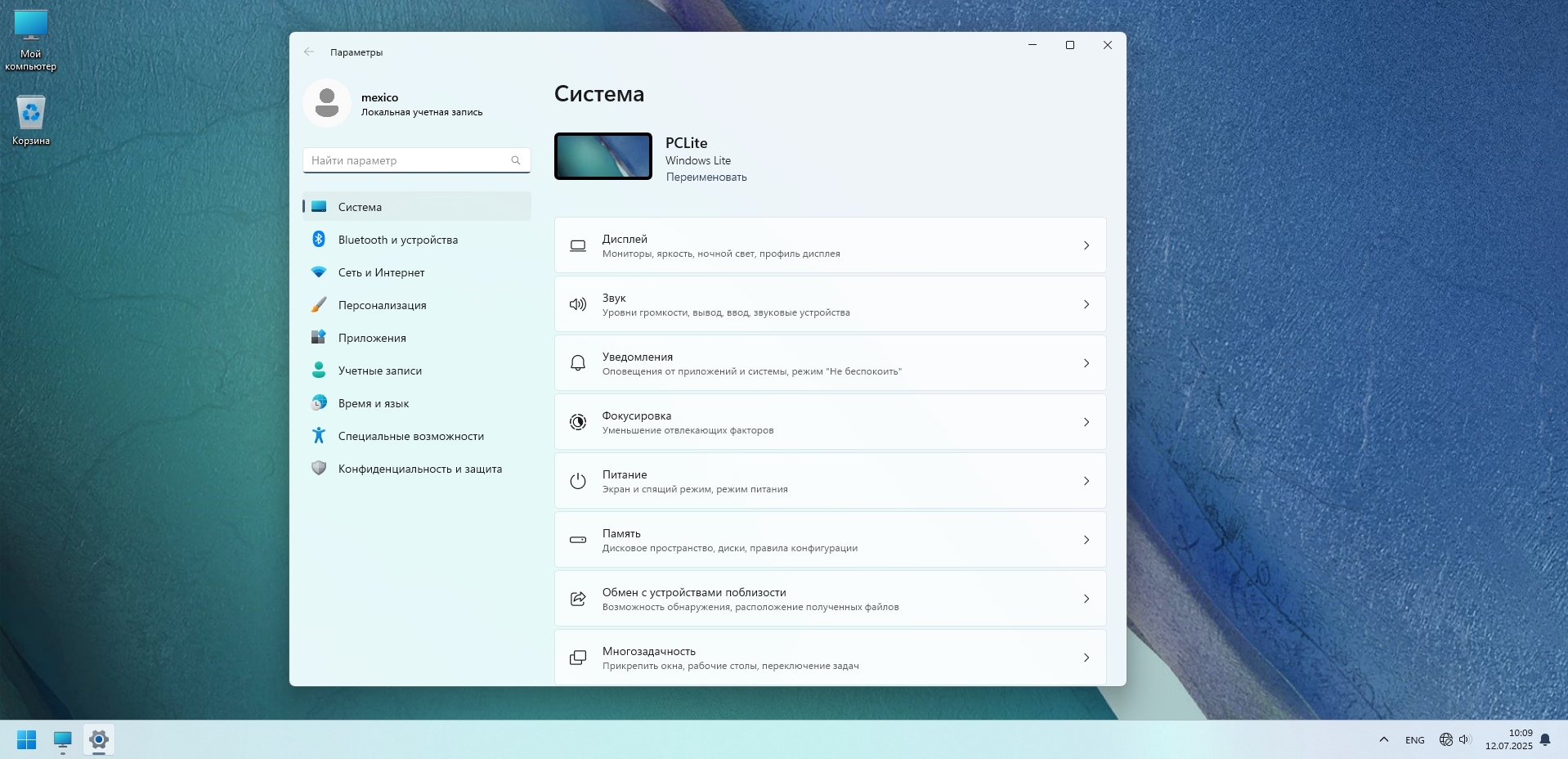Image resolution: width=1568 pixels, height=759 pixels.
Task: Click the windows icon in the Многозадачность row
Action: tap(578, 658)
